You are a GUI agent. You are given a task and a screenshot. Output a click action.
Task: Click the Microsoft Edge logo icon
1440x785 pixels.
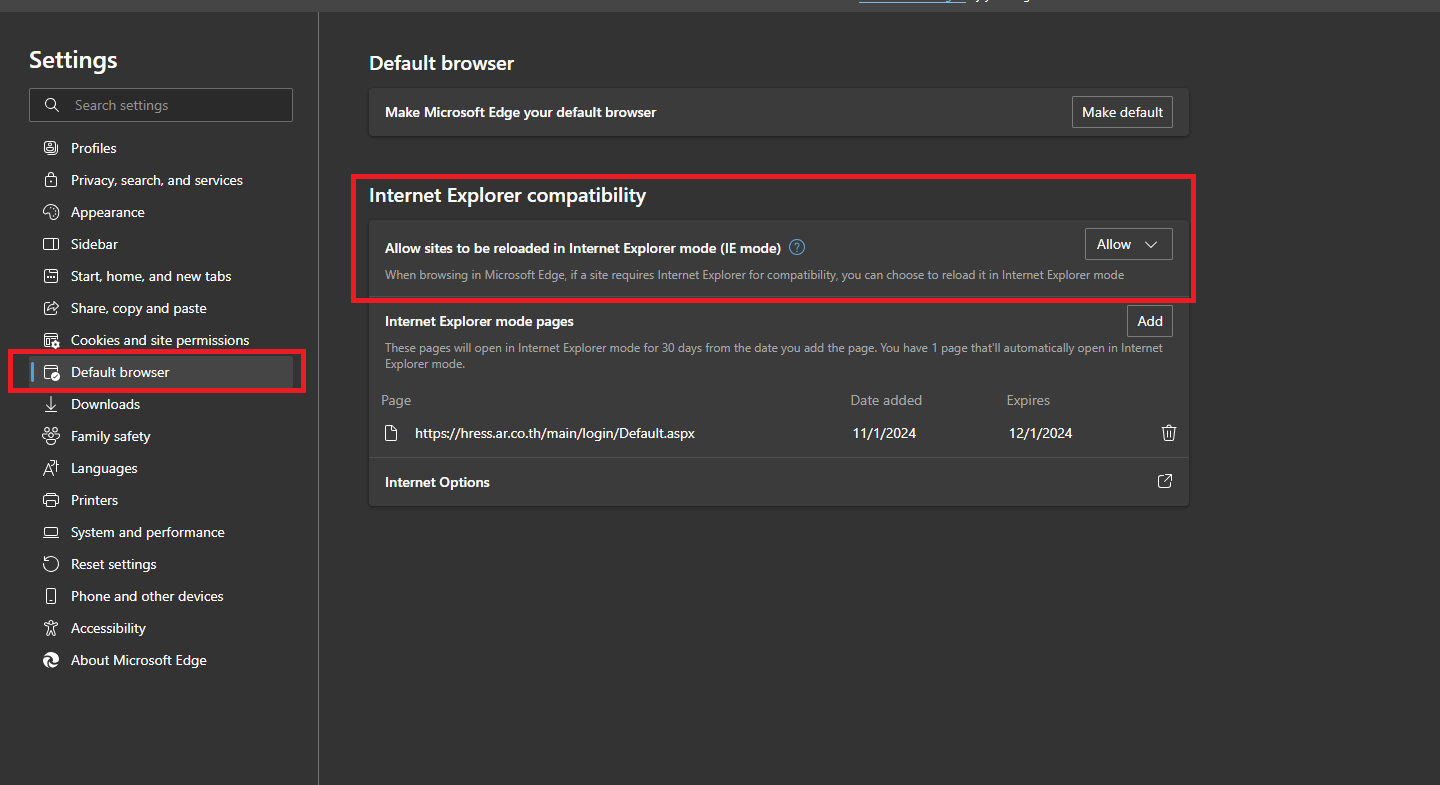coord(51,660)
